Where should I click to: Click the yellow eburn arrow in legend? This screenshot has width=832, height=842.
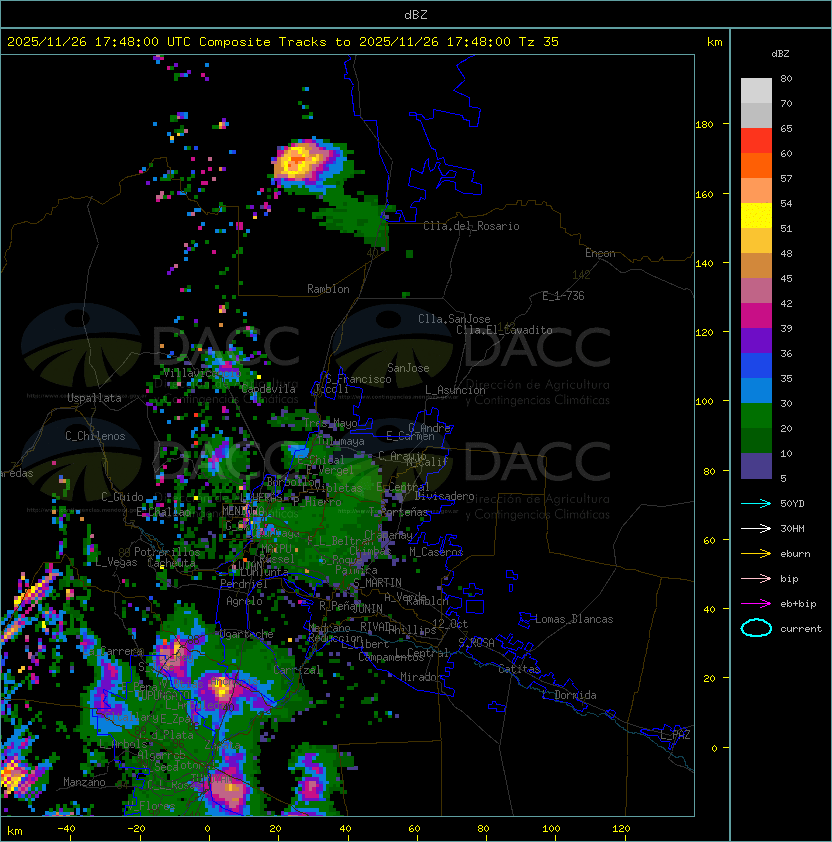756,554
